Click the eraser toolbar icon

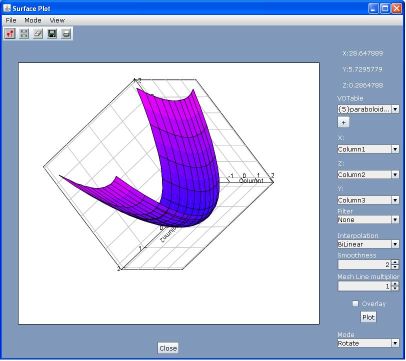tap(38, 34)
